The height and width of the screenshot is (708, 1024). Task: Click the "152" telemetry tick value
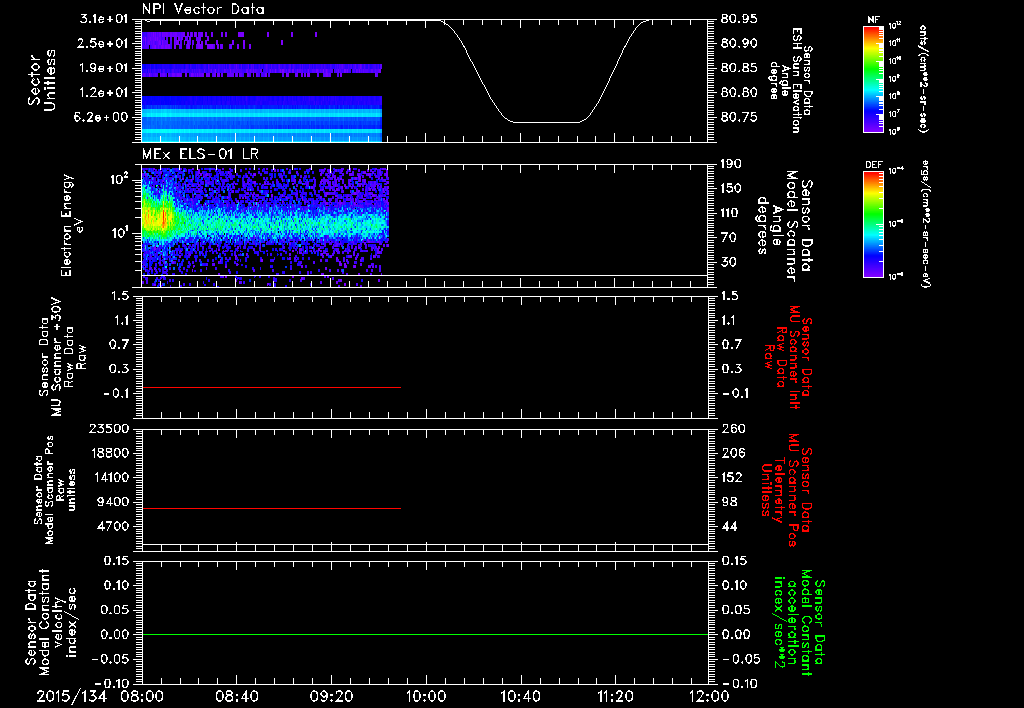pyautogui.click(x=731, y=477)
